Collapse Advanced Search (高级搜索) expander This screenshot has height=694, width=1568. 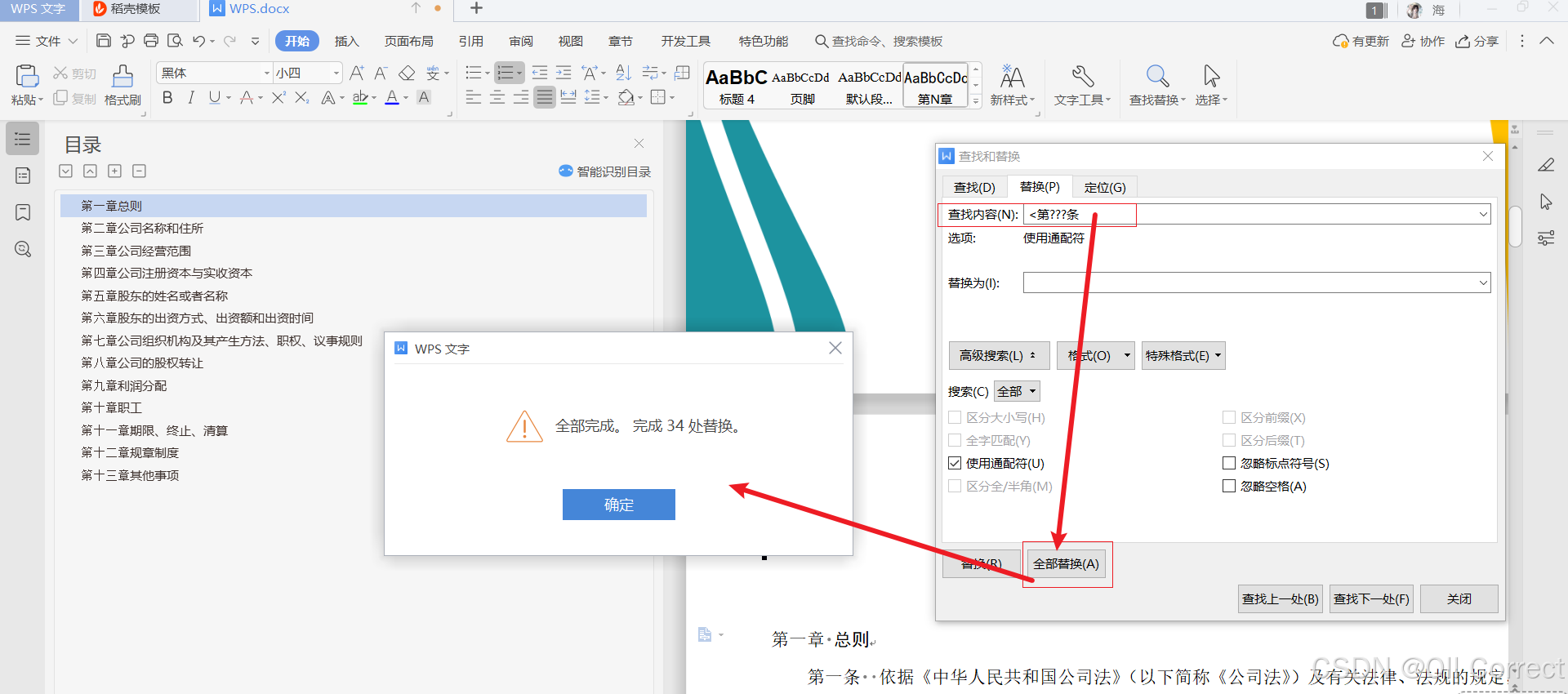point(999,355)
